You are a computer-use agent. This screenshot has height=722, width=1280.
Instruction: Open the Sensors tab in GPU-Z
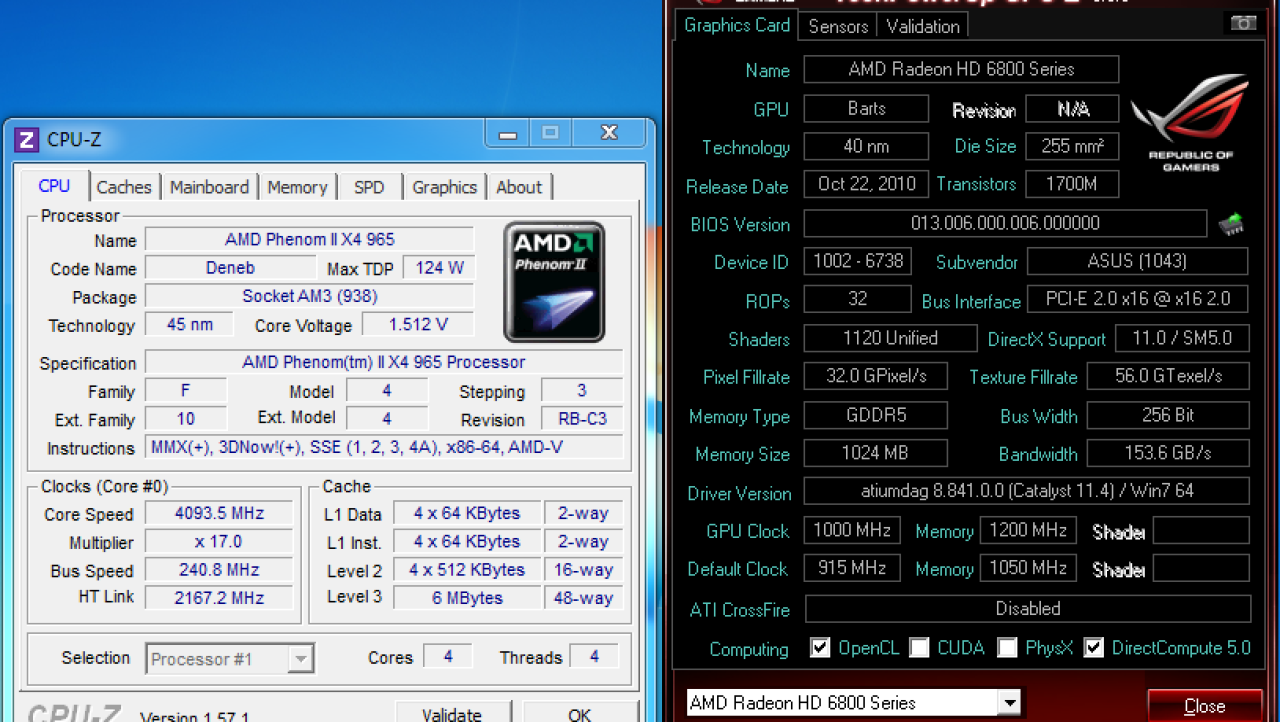pos(838,27)
